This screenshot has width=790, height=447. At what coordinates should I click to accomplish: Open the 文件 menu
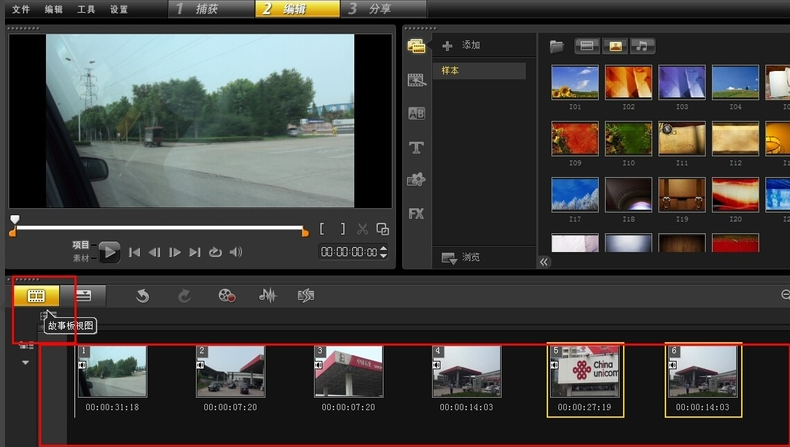click(21, 9)
